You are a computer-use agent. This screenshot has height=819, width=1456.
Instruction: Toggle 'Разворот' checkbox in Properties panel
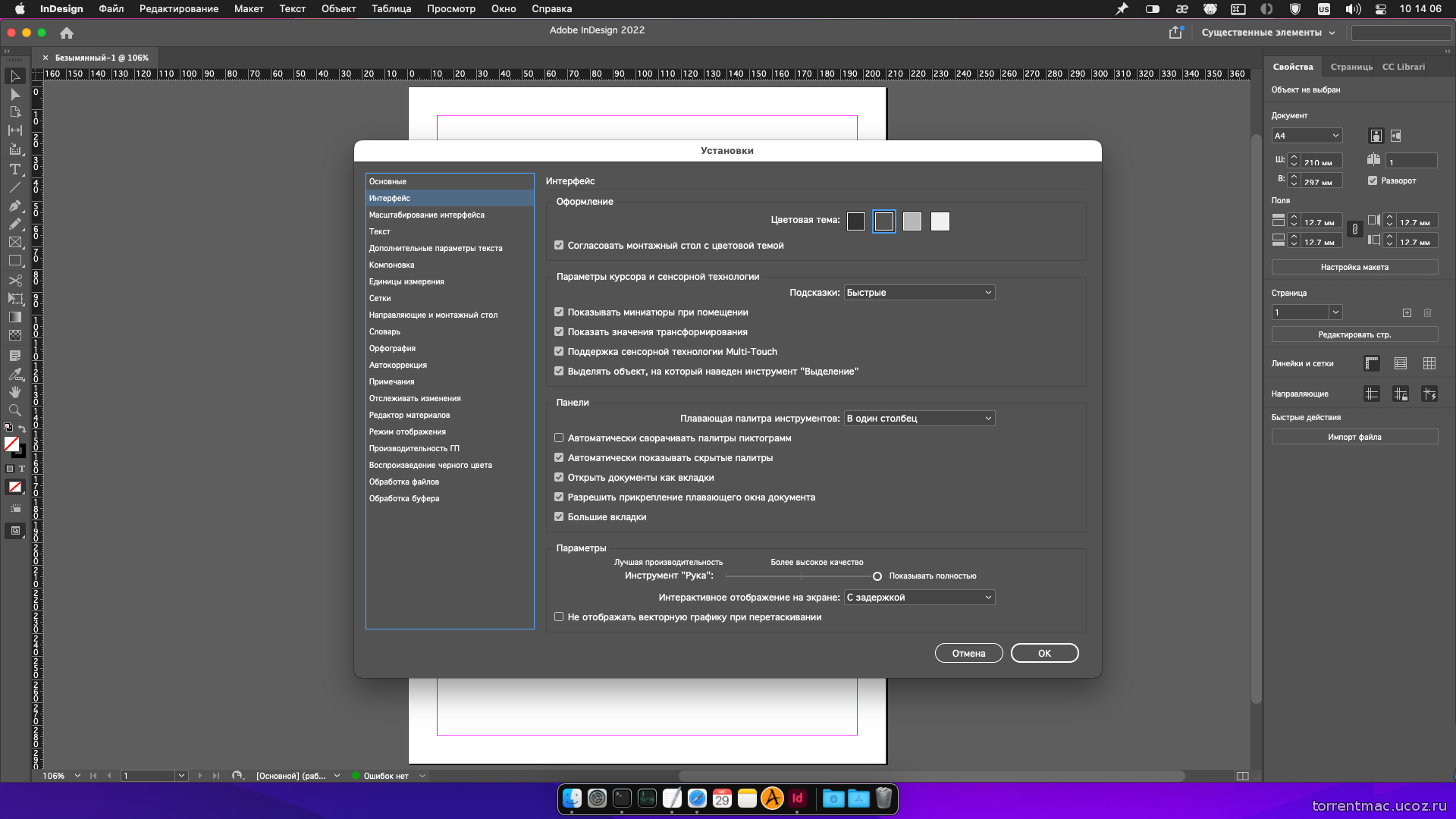point(1373,180)
